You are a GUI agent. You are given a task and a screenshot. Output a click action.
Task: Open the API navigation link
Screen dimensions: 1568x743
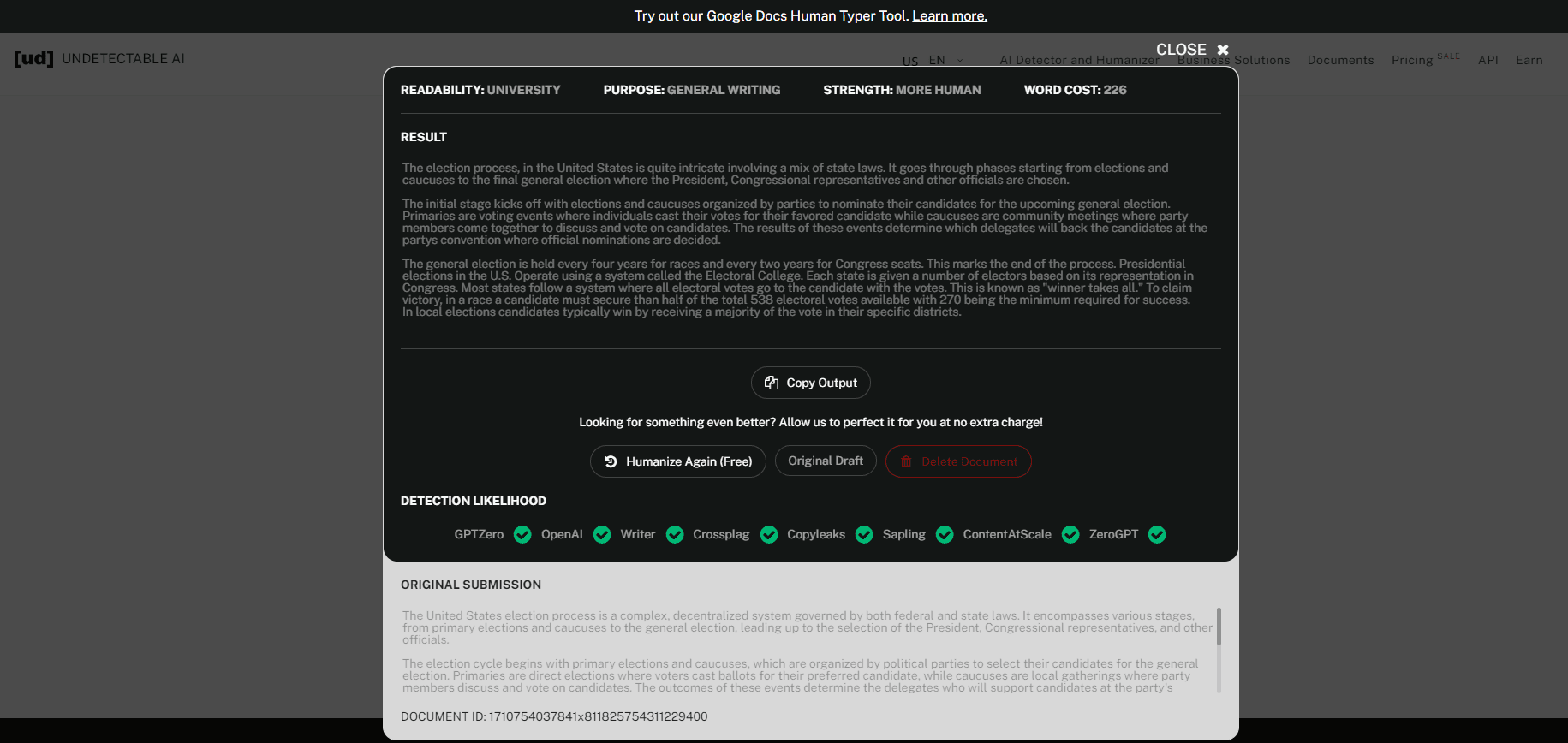[1488, 61]
